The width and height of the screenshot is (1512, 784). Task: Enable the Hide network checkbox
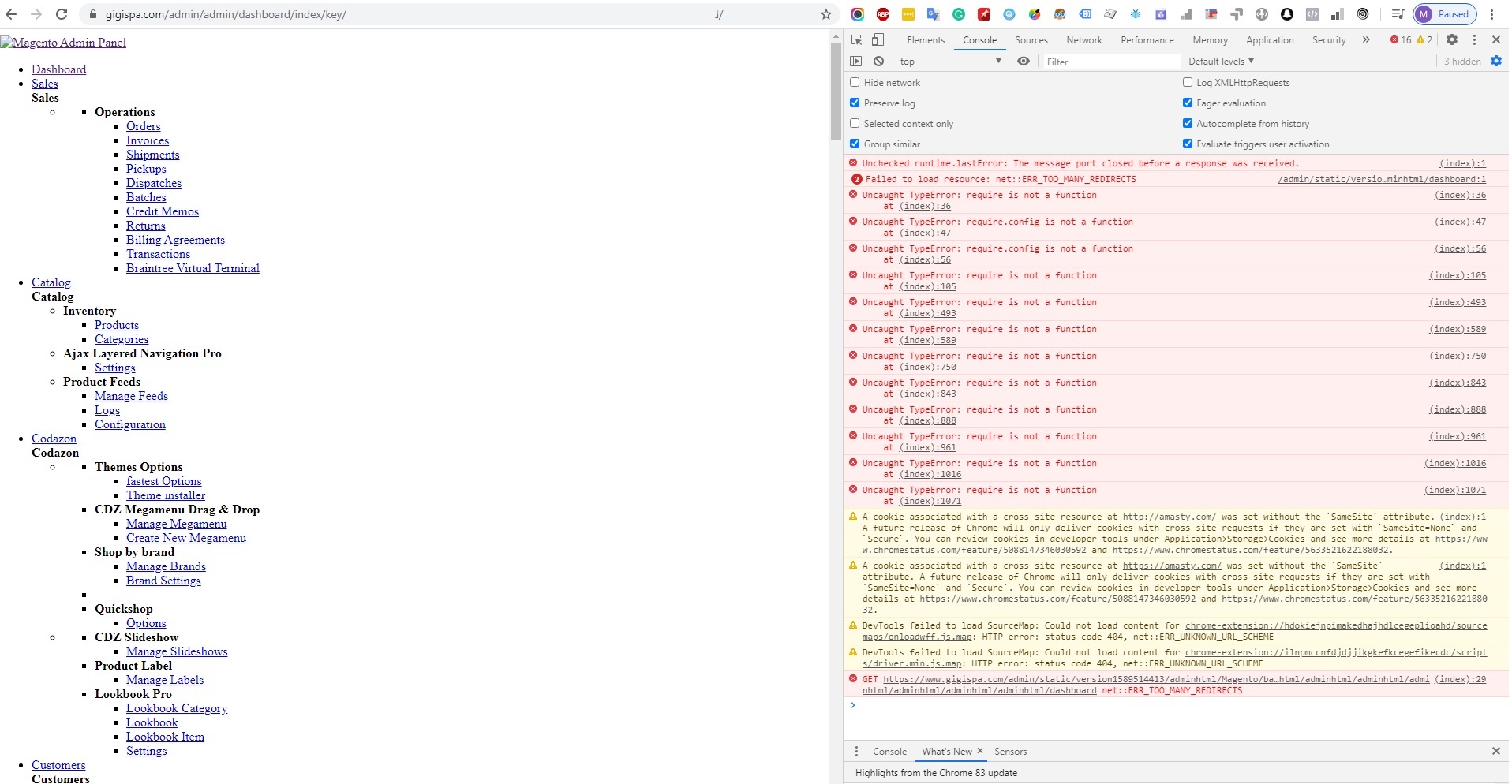pyautogui.click(x=855, y=82)
